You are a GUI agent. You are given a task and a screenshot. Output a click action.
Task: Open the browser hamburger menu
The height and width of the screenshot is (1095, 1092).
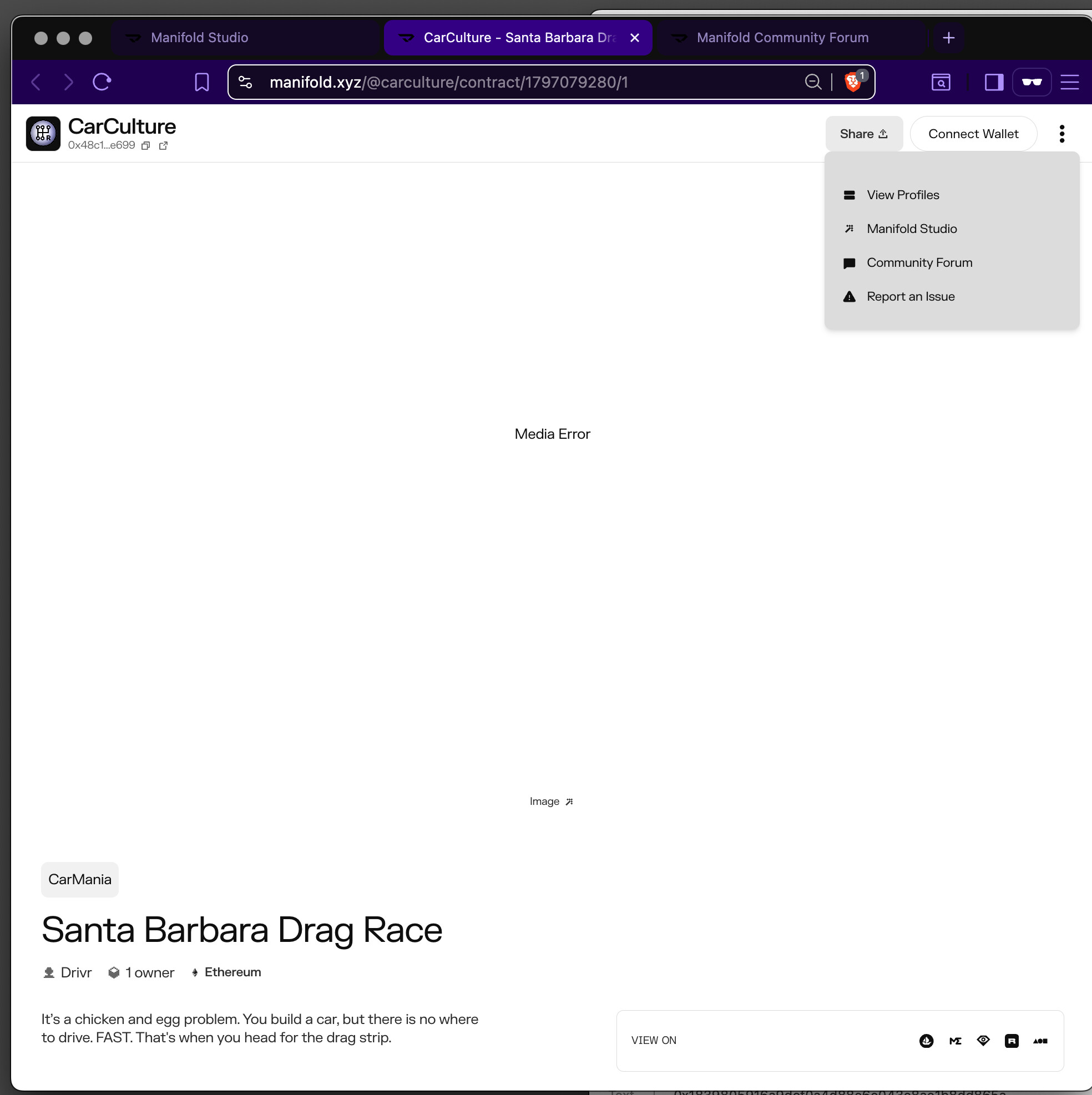pyautogui.click(x=1069, y=82)
